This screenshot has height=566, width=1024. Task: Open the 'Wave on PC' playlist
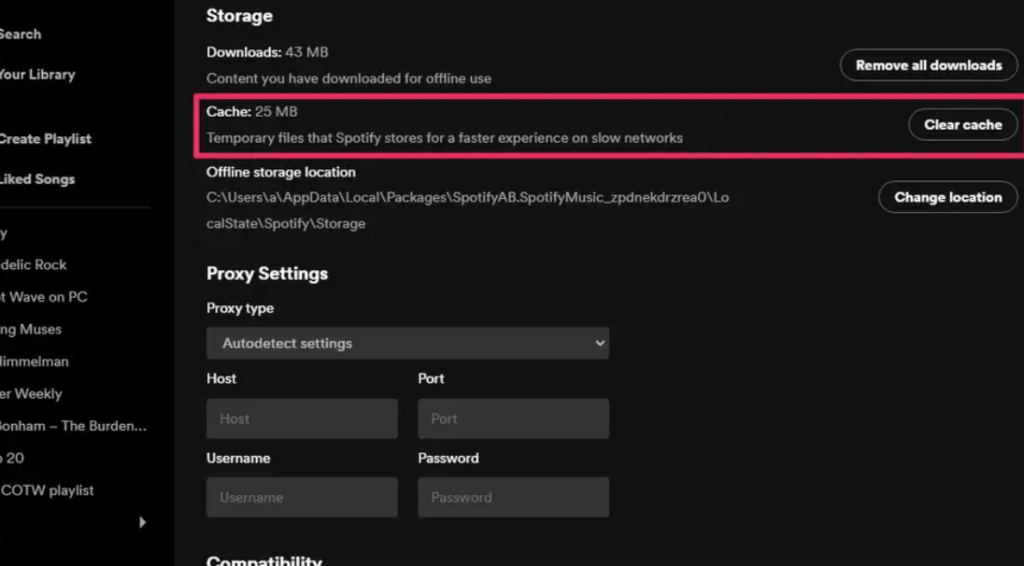(x=43, y=297)
